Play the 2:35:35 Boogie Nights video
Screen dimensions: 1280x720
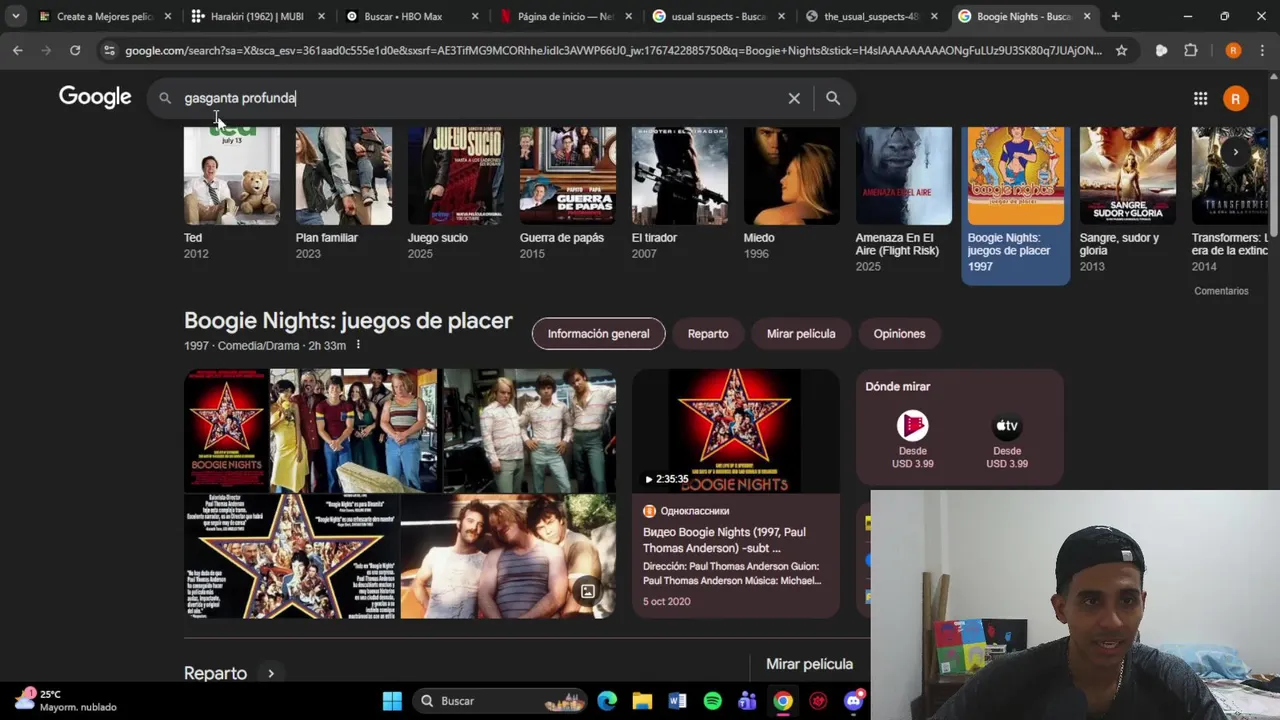[735, 431]
